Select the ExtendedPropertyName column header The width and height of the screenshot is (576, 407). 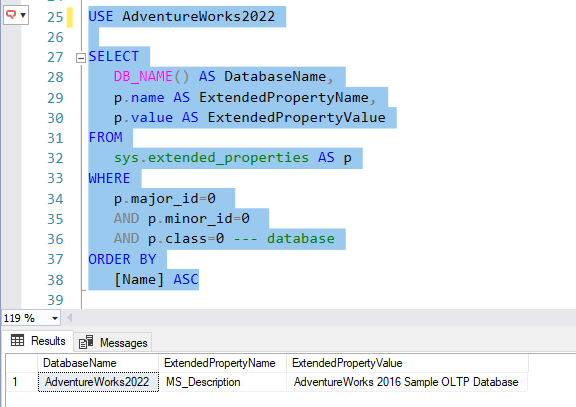(223, 363)
